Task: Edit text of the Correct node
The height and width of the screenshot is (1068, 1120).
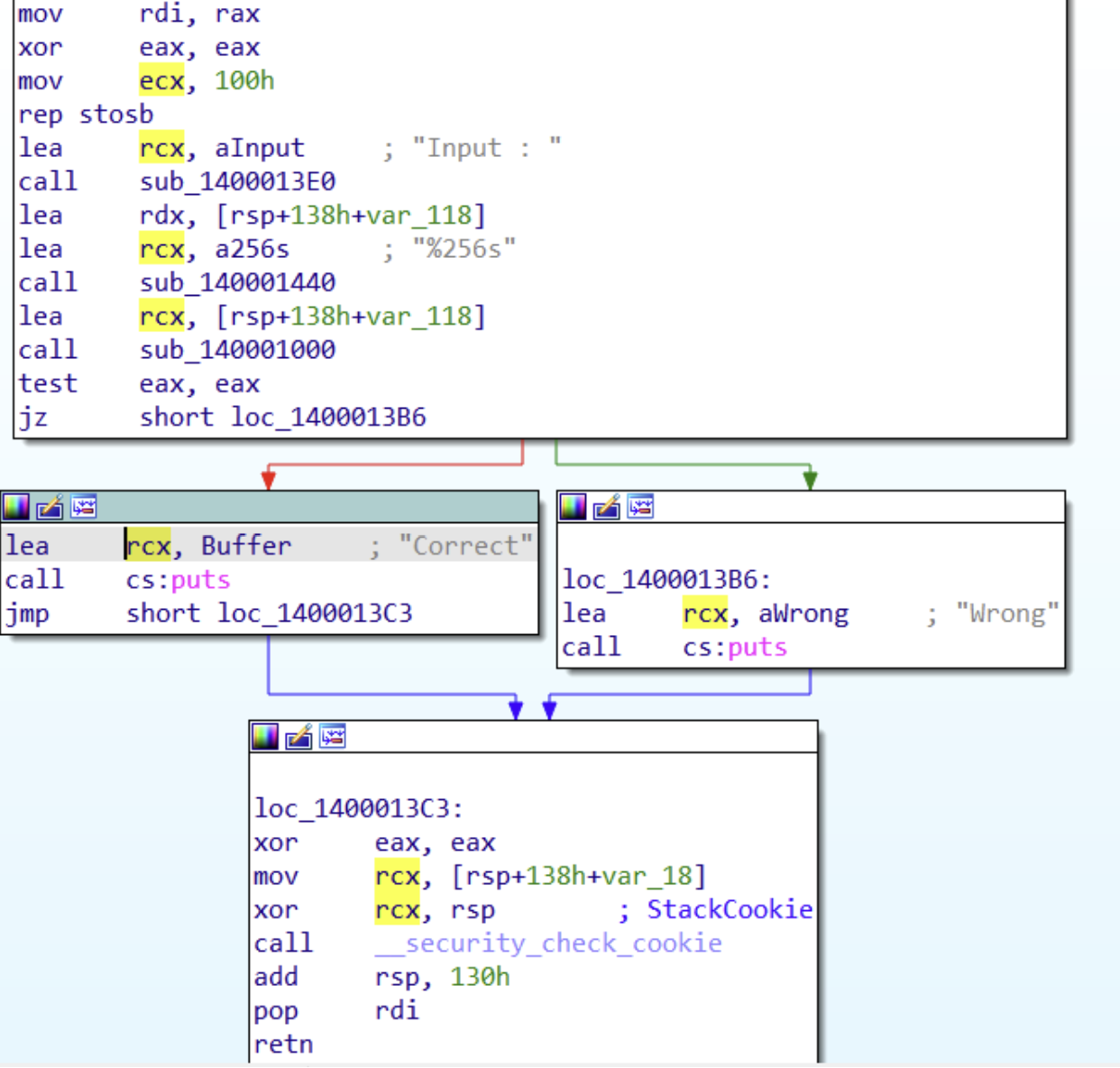Action: tap(50, 506)
